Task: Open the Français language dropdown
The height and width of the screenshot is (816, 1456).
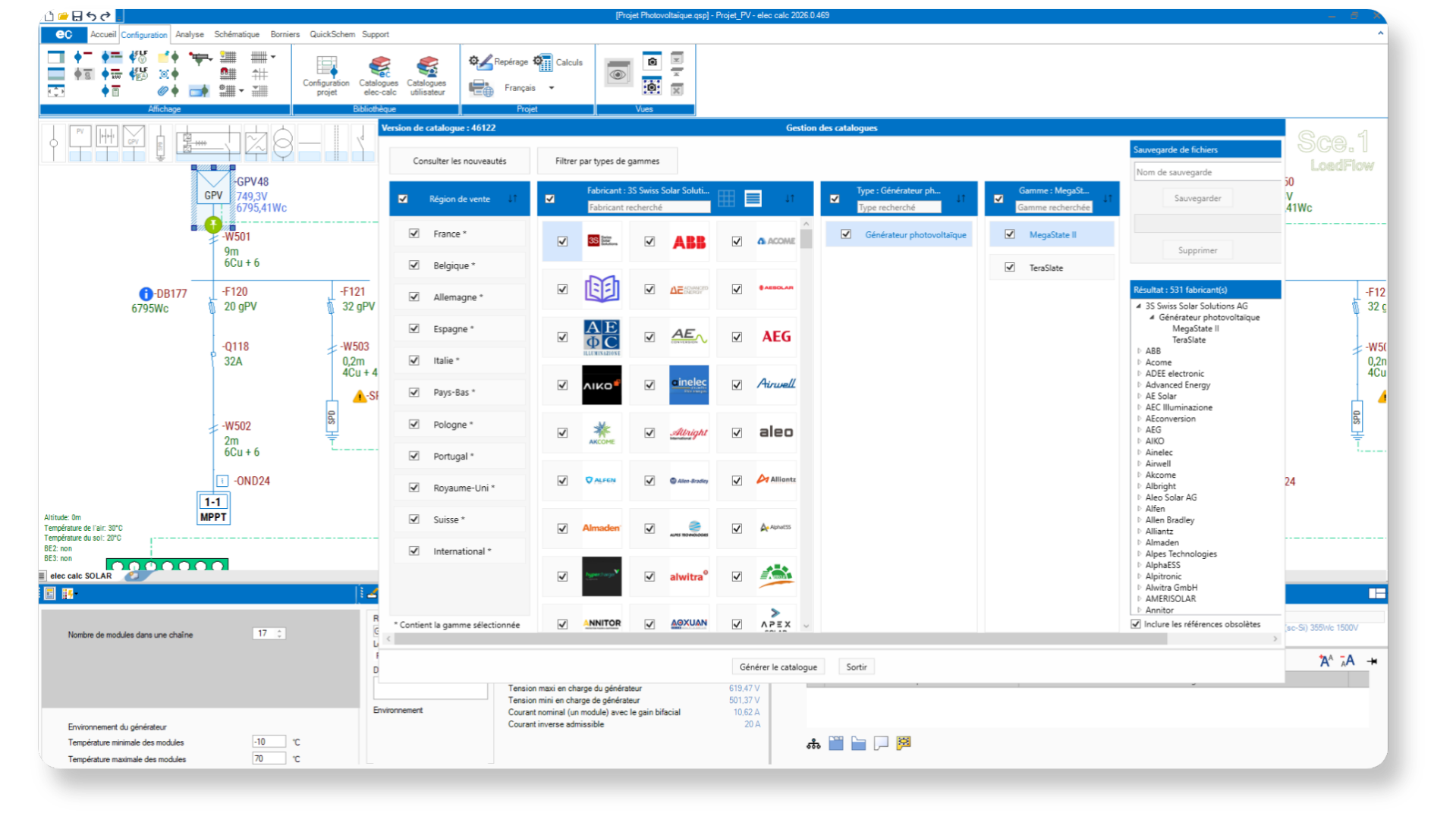Action: tap(552, 88)
